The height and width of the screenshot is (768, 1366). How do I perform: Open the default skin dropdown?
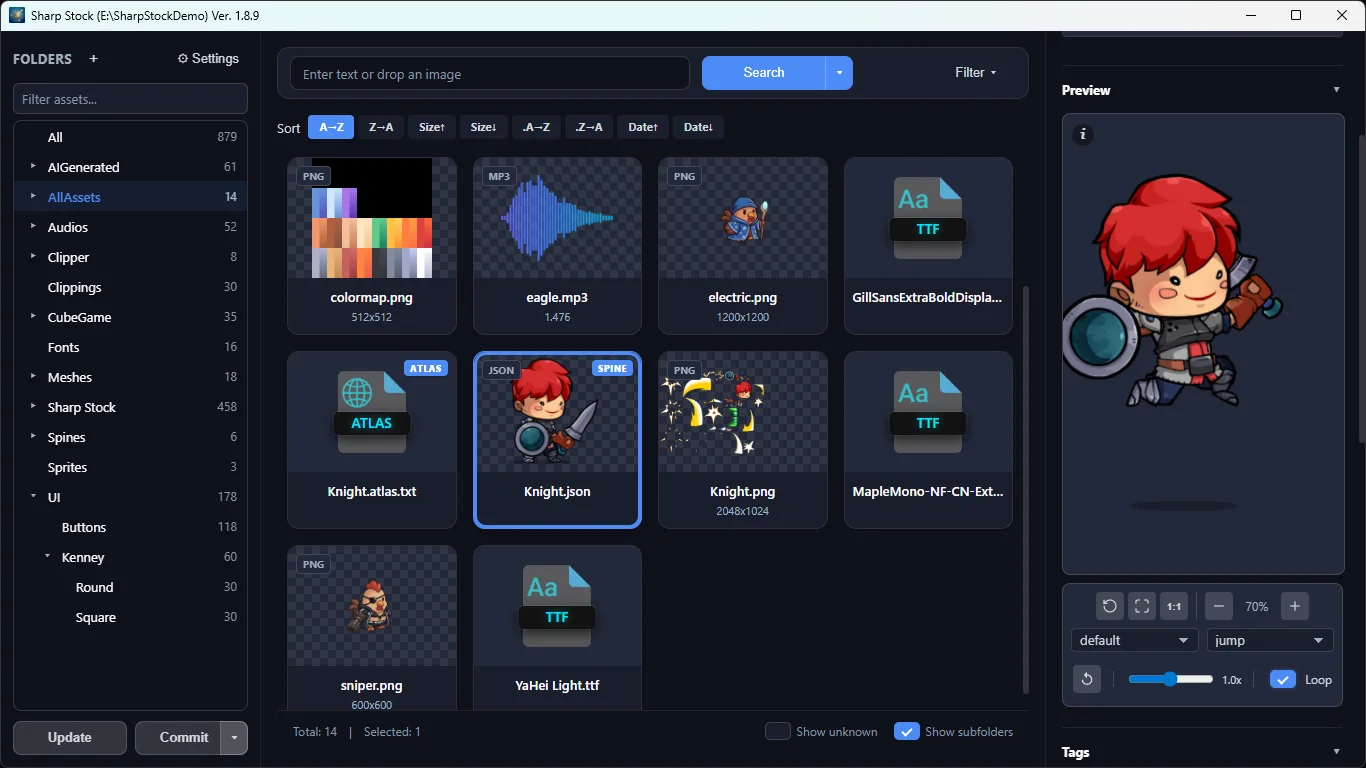pyautogui.click(x=1134, y=640)
